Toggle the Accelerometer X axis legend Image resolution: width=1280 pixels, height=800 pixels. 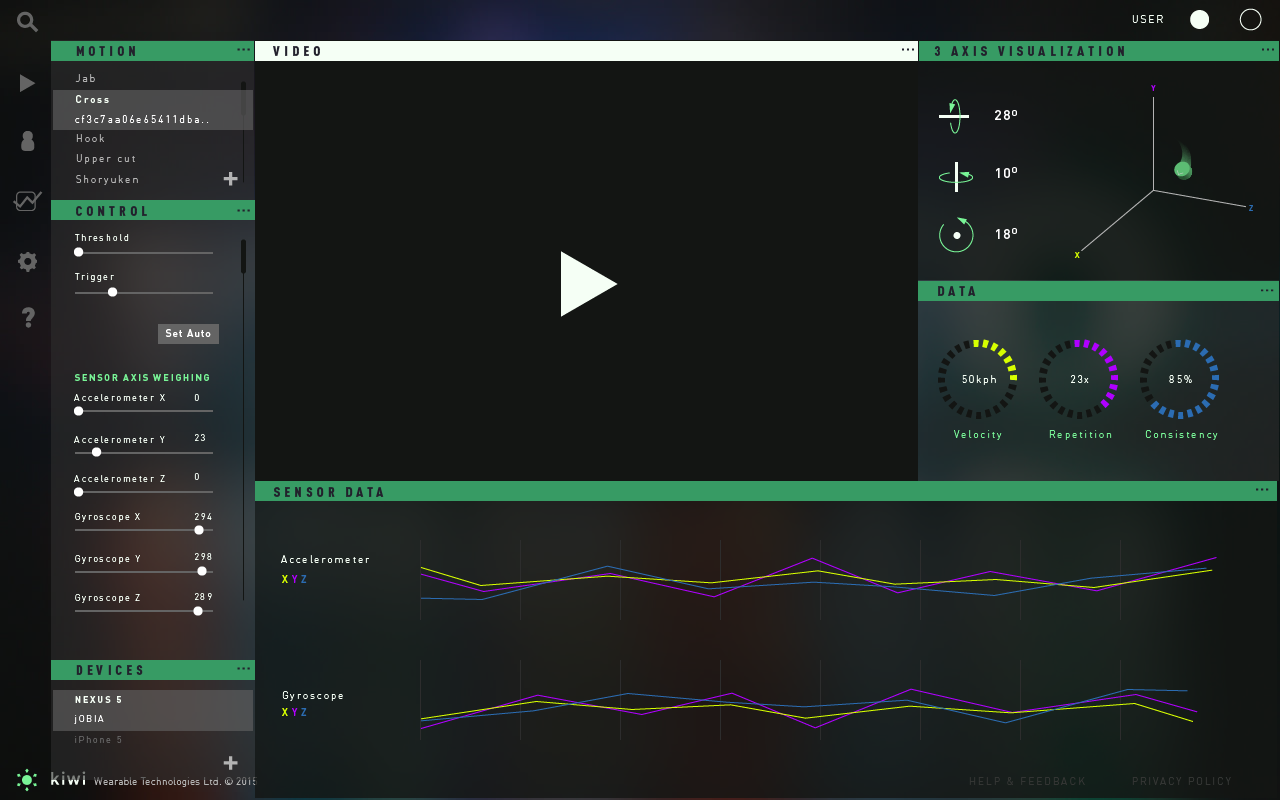point(285,580)
